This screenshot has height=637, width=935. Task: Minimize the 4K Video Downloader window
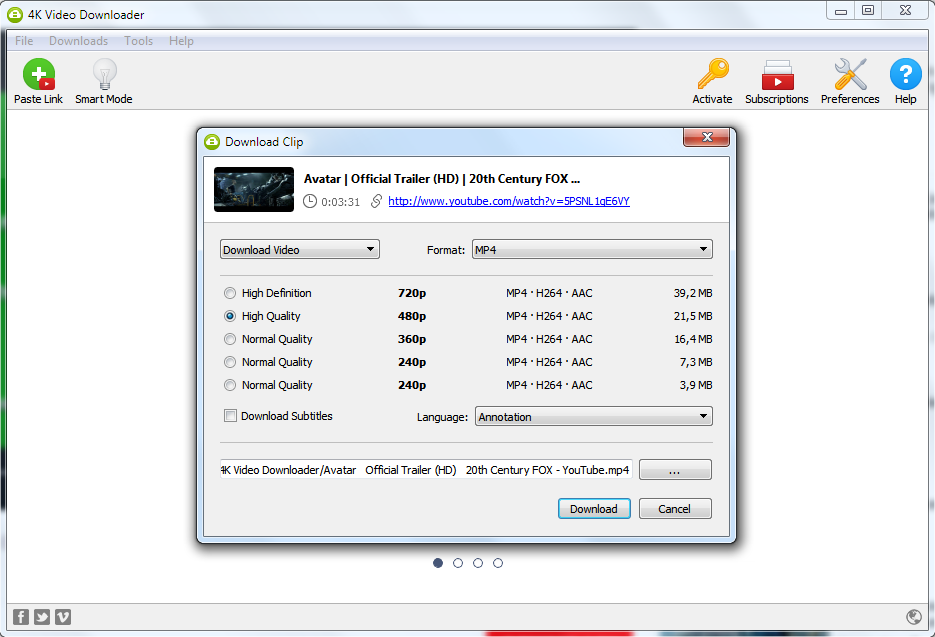tap(841, 11)
